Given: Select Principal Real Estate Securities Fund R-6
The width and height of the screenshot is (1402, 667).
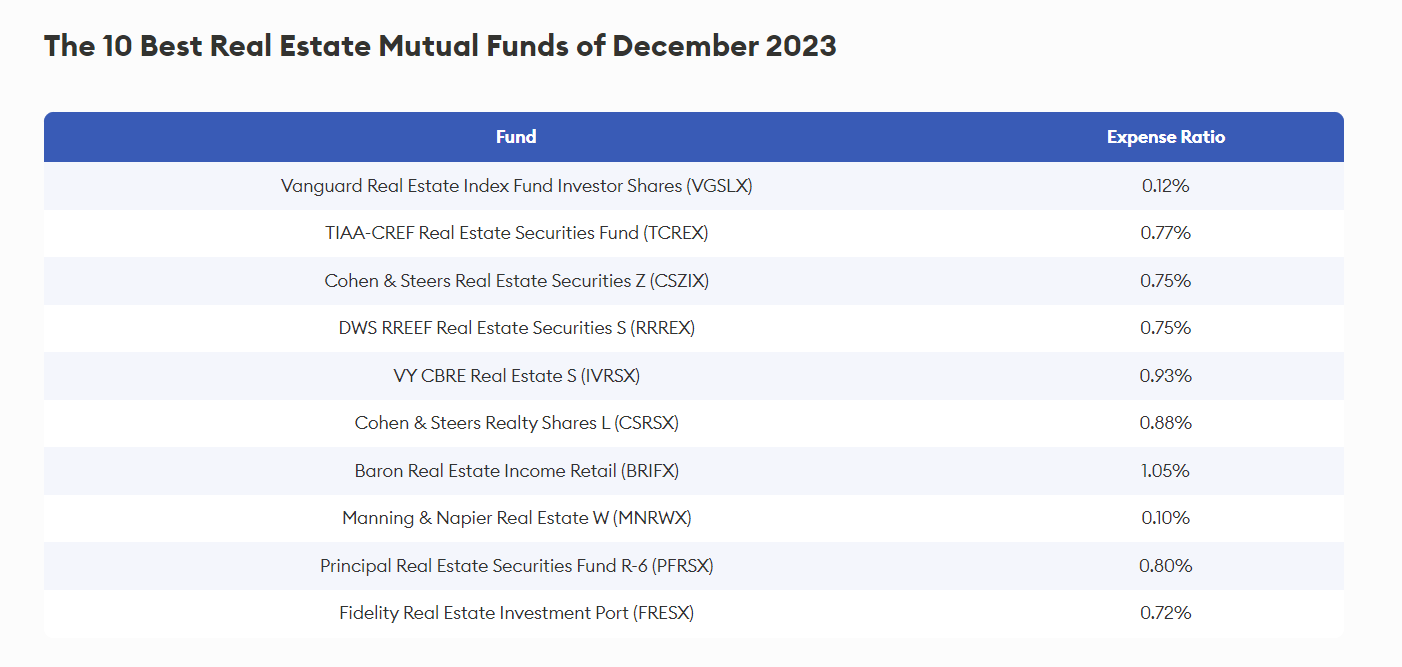Looking at the screenshot, I should pyautogui.click(x=516, y=566).
